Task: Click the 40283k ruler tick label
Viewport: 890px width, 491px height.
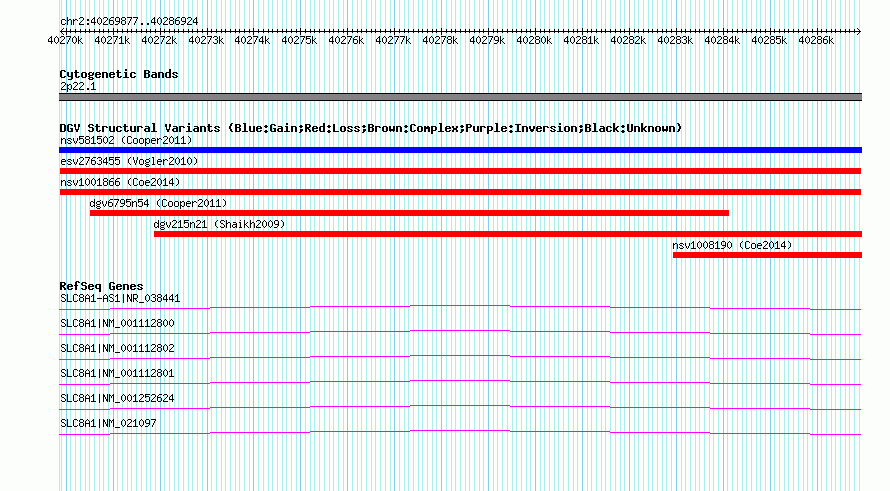Action: [x=675, y=40]
